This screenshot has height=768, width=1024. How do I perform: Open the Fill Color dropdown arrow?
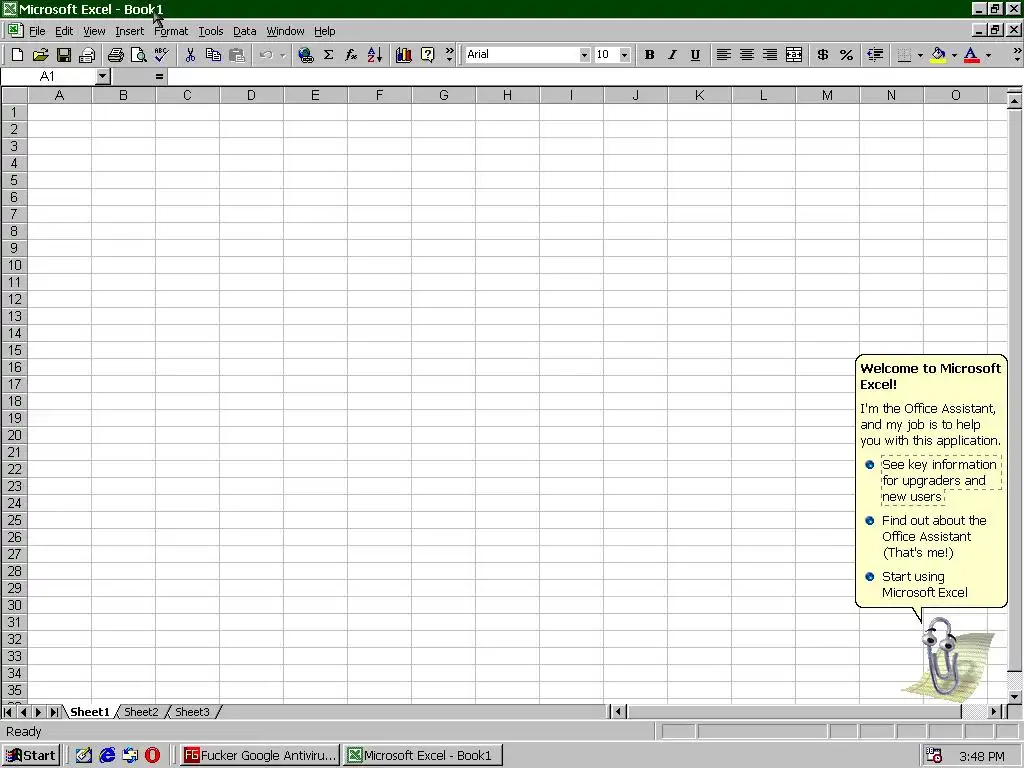954,55
